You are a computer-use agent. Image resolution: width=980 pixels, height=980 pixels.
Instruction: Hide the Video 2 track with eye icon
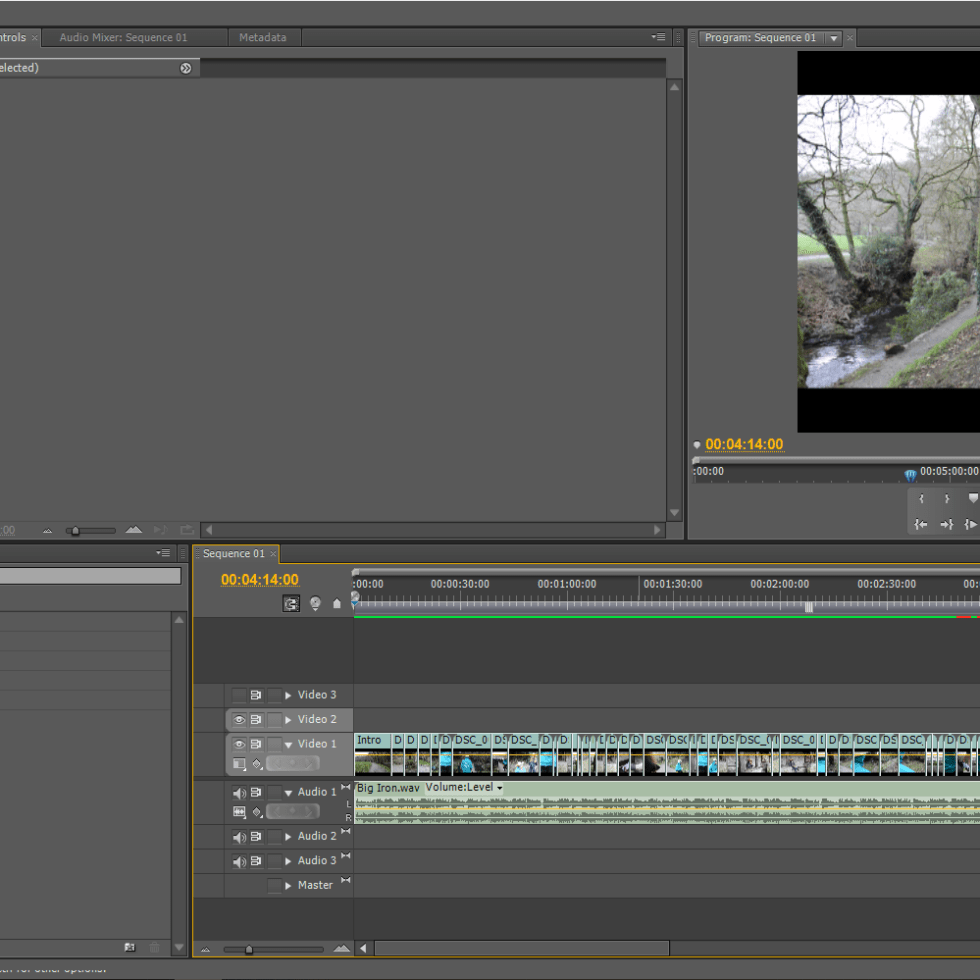[x=239, y=719]
